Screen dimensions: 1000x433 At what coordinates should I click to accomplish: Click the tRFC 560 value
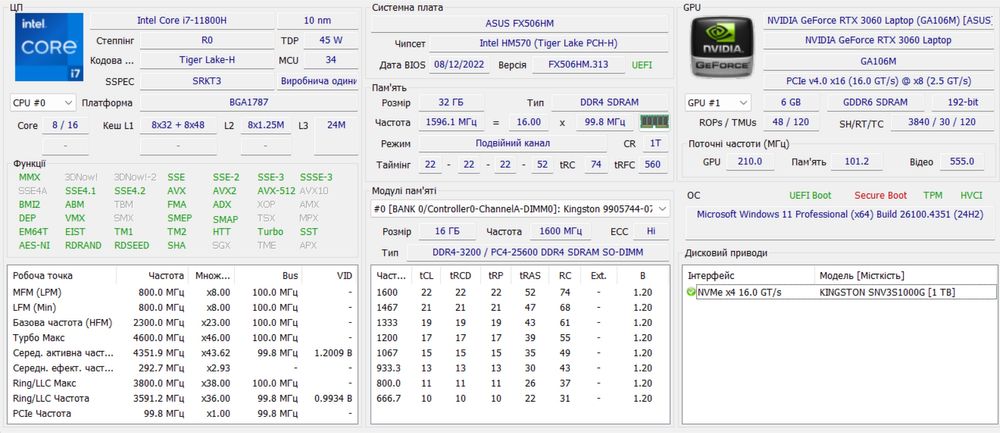[x=652, y=165]
